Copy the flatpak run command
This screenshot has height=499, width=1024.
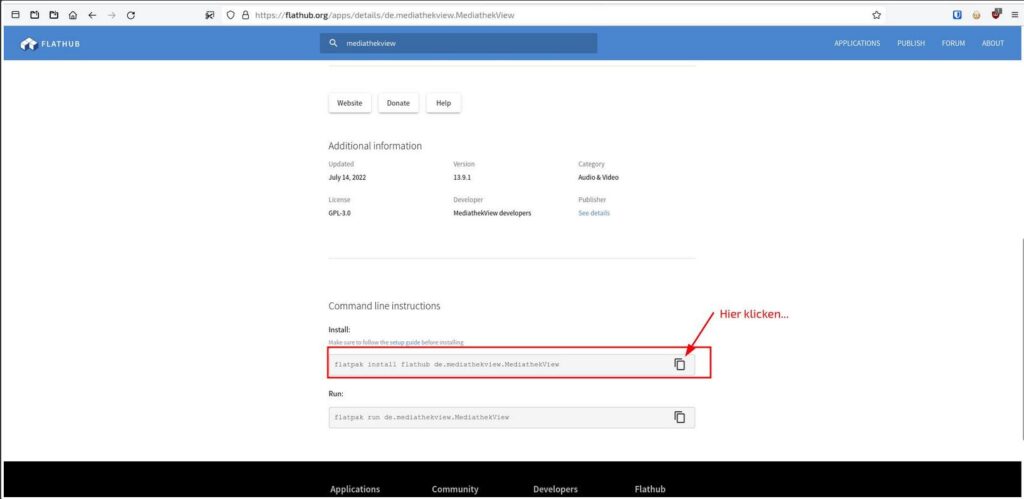click(680, 417)
